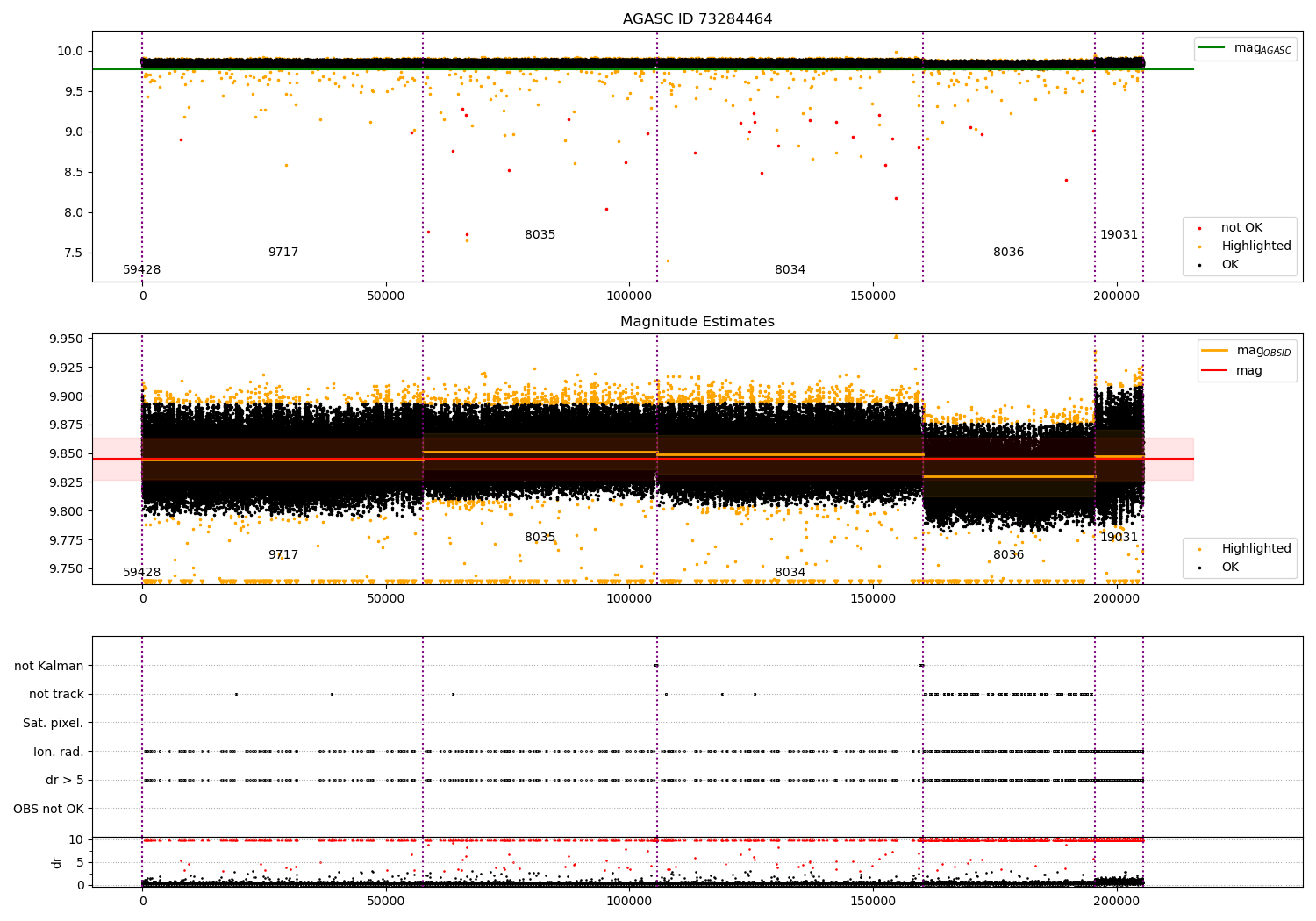The width and height of the screenshot is (1316, 921).
Task: Click x-axis tick 150000 under middle plot
Action: pos(873,599)
